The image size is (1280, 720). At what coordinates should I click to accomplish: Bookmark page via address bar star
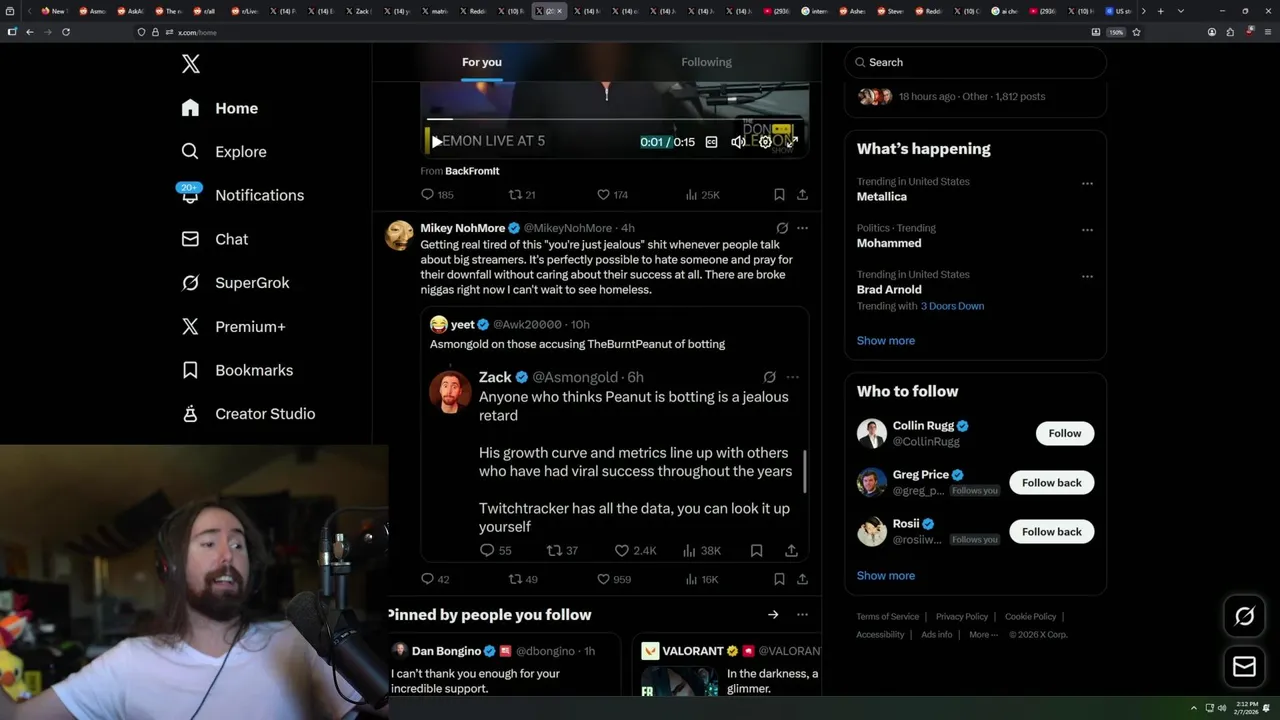1136,32
